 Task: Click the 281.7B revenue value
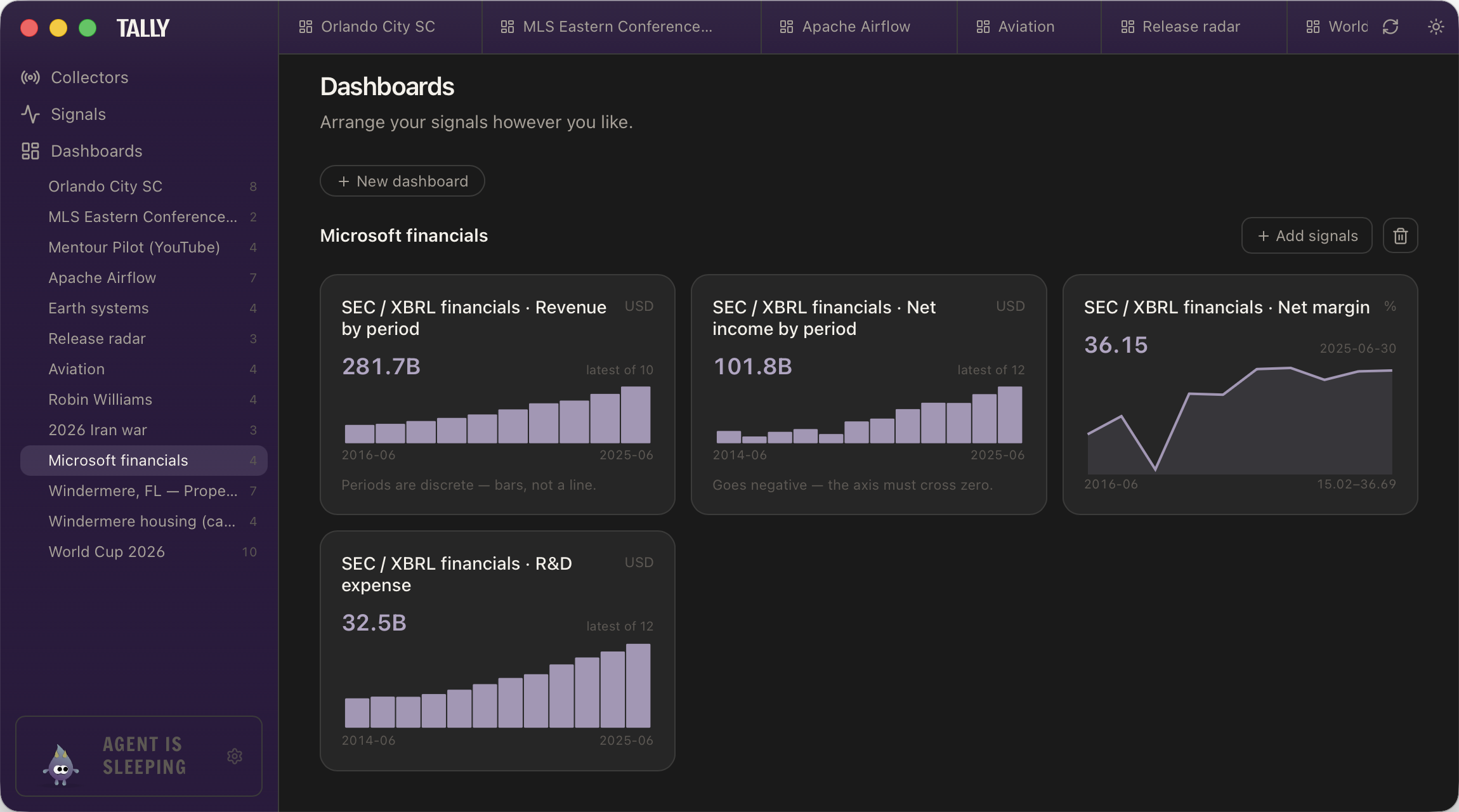[x=381, y=367]
